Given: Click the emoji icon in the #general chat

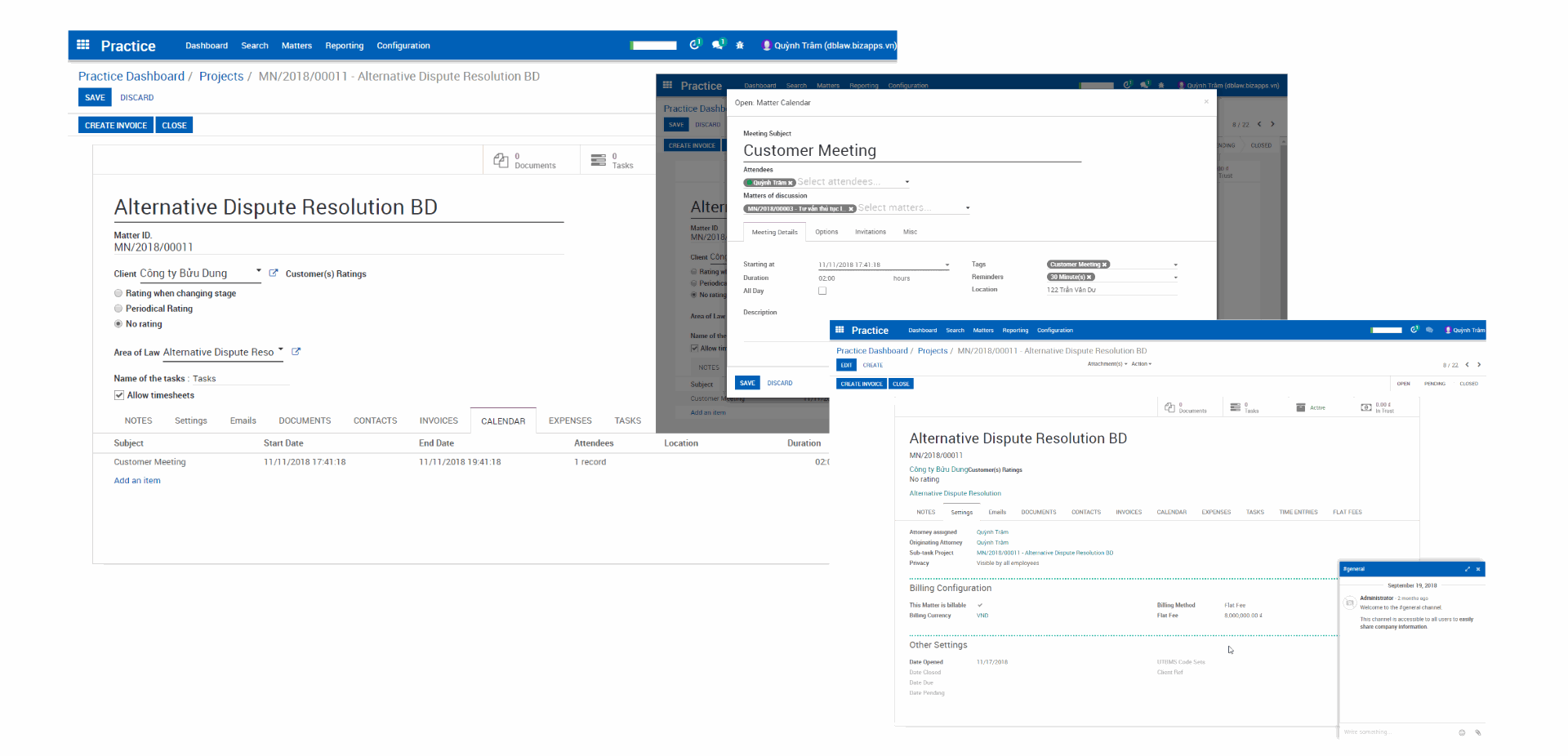Looking at the screenshot, I should (1462, 732).
